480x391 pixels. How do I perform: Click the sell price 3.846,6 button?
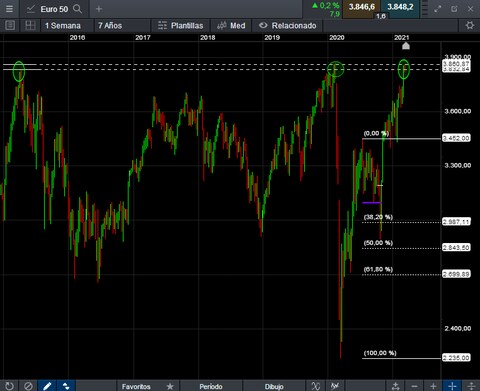[362, 7]
